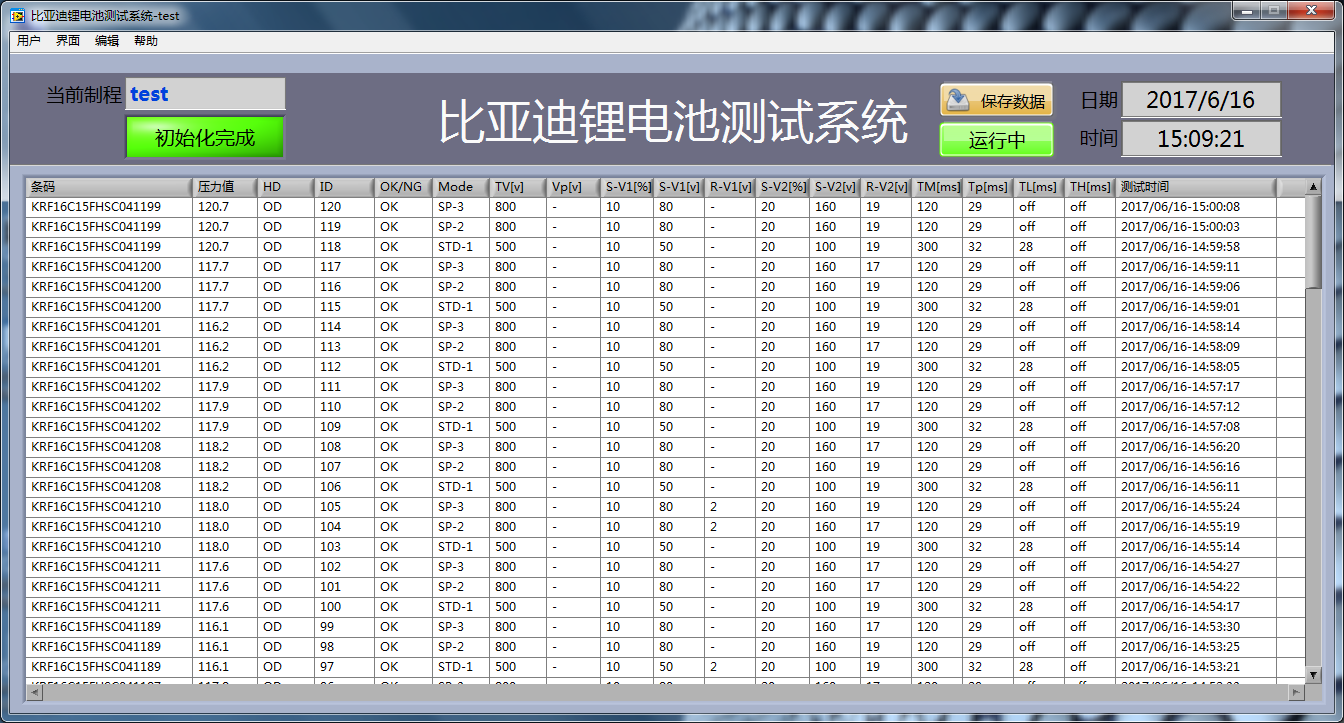Screen dimensions: 1344x723
Task: Click the save data disk icon
Action: (959, 100)
